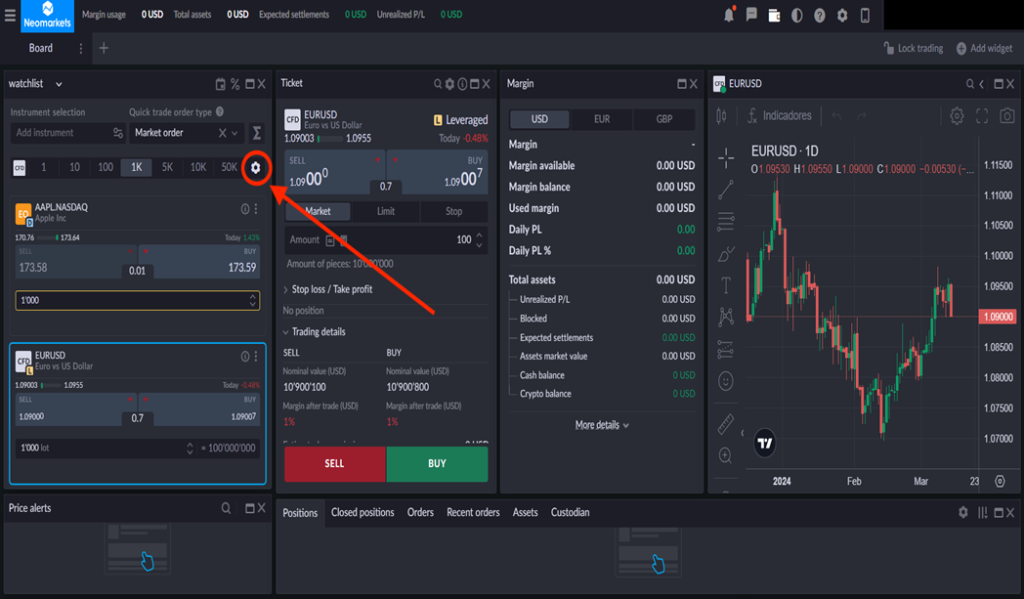Open the wallet icon in top bar

(774, 15)
